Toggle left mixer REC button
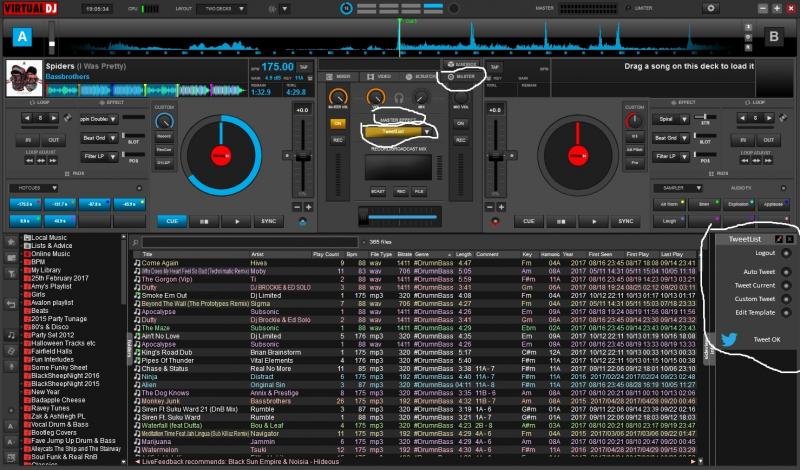Image resolution: width=800 pixels, height=470 pixels. [338, 140]
